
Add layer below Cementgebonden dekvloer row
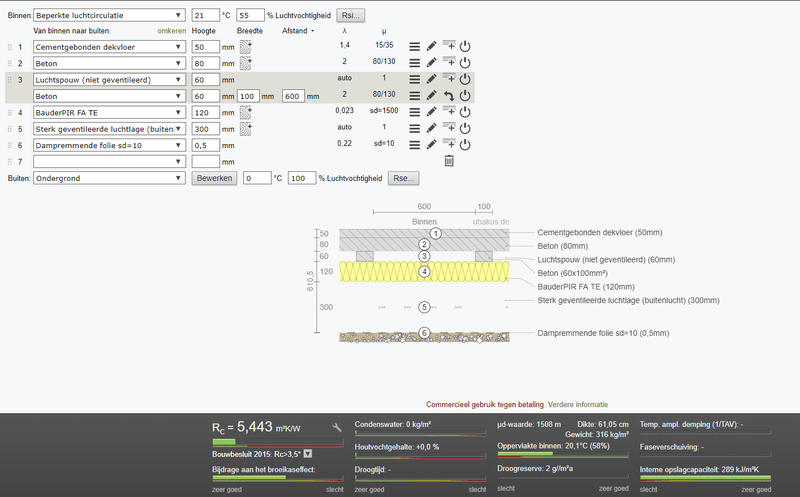449,45
